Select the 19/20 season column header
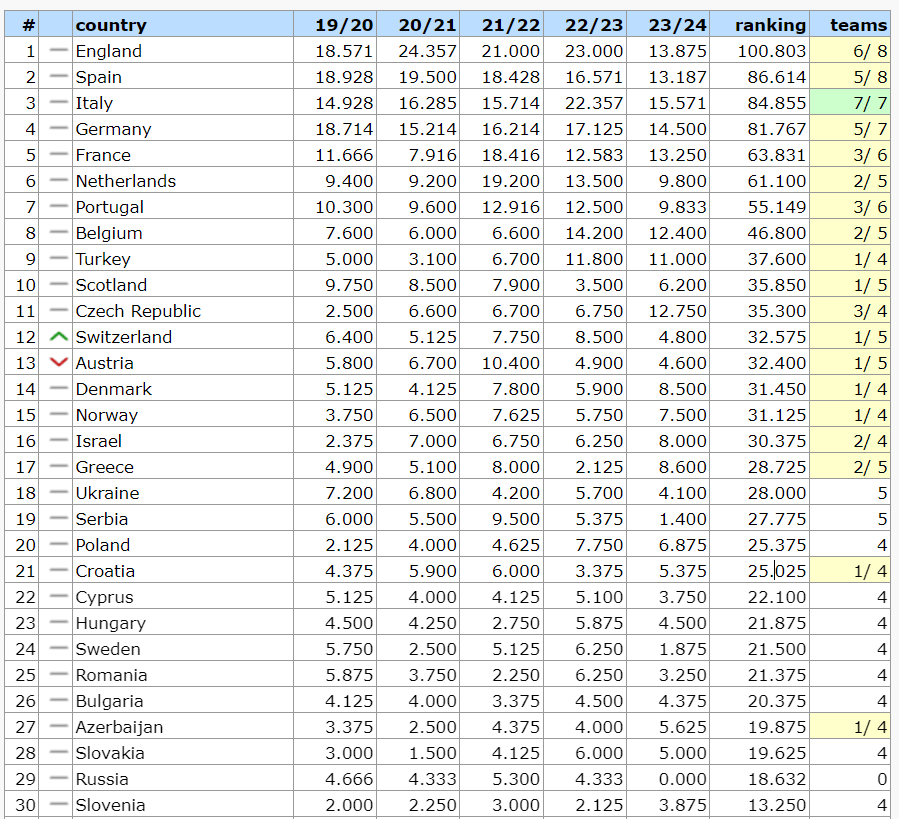Screen dimensions: 899x819 pyautogui.click(x=344, y=25)
